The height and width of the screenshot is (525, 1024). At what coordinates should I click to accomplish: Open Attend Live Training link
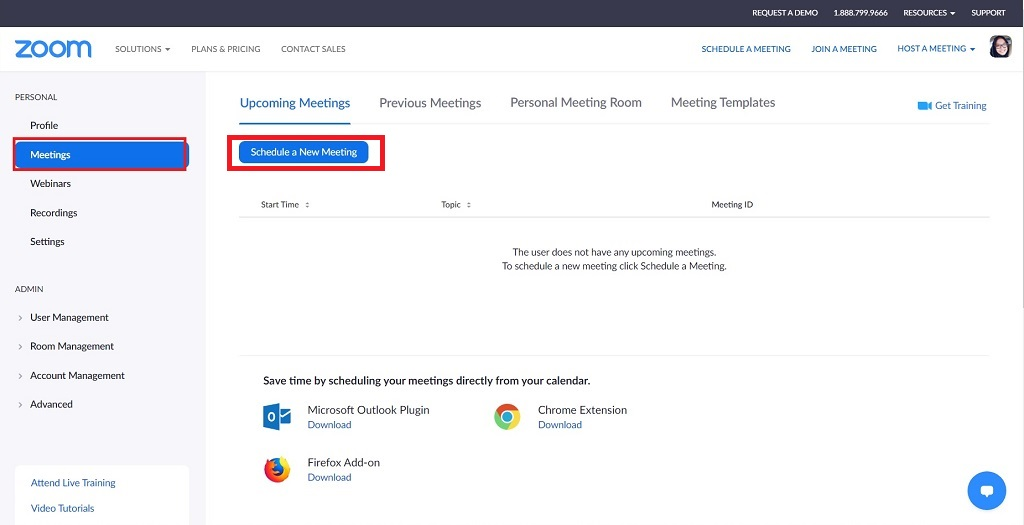click(x=73, y=483)
